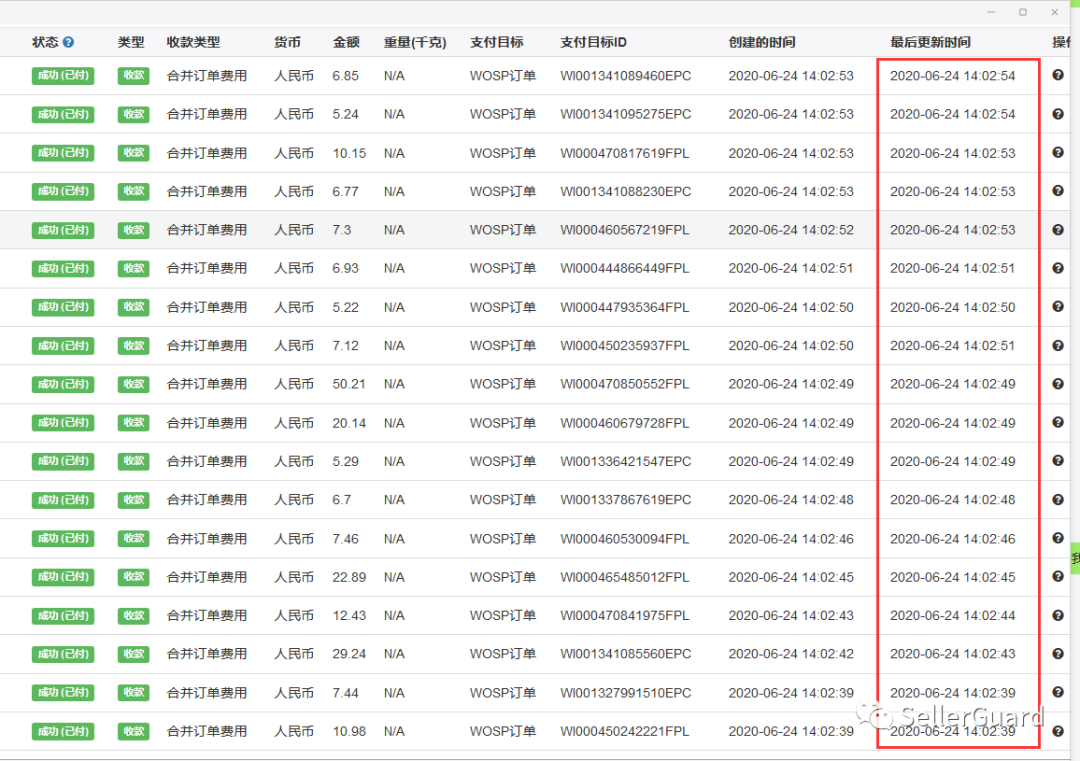Click last updated time 2020-06-24 14:02:44
The height and width of the screenshot is (761, 1080).
[953, 616]
